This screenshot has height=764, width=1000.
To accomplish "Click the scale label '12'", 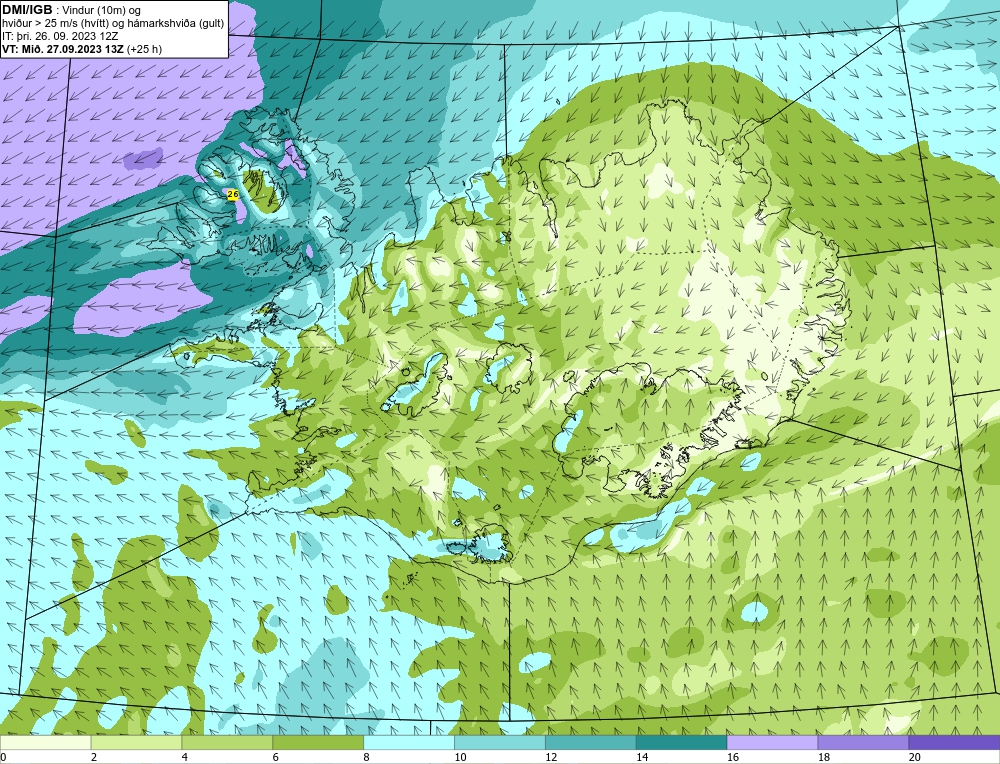I will point(551,757).
